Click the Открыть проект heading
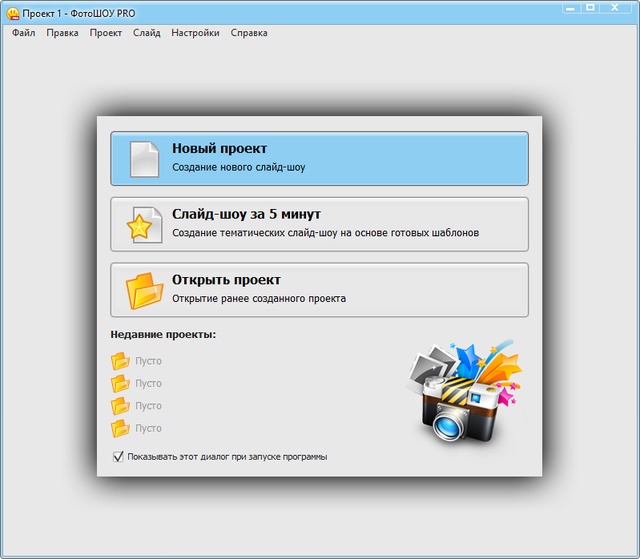This screenshot has height=559, width=640. click(226, 280)
